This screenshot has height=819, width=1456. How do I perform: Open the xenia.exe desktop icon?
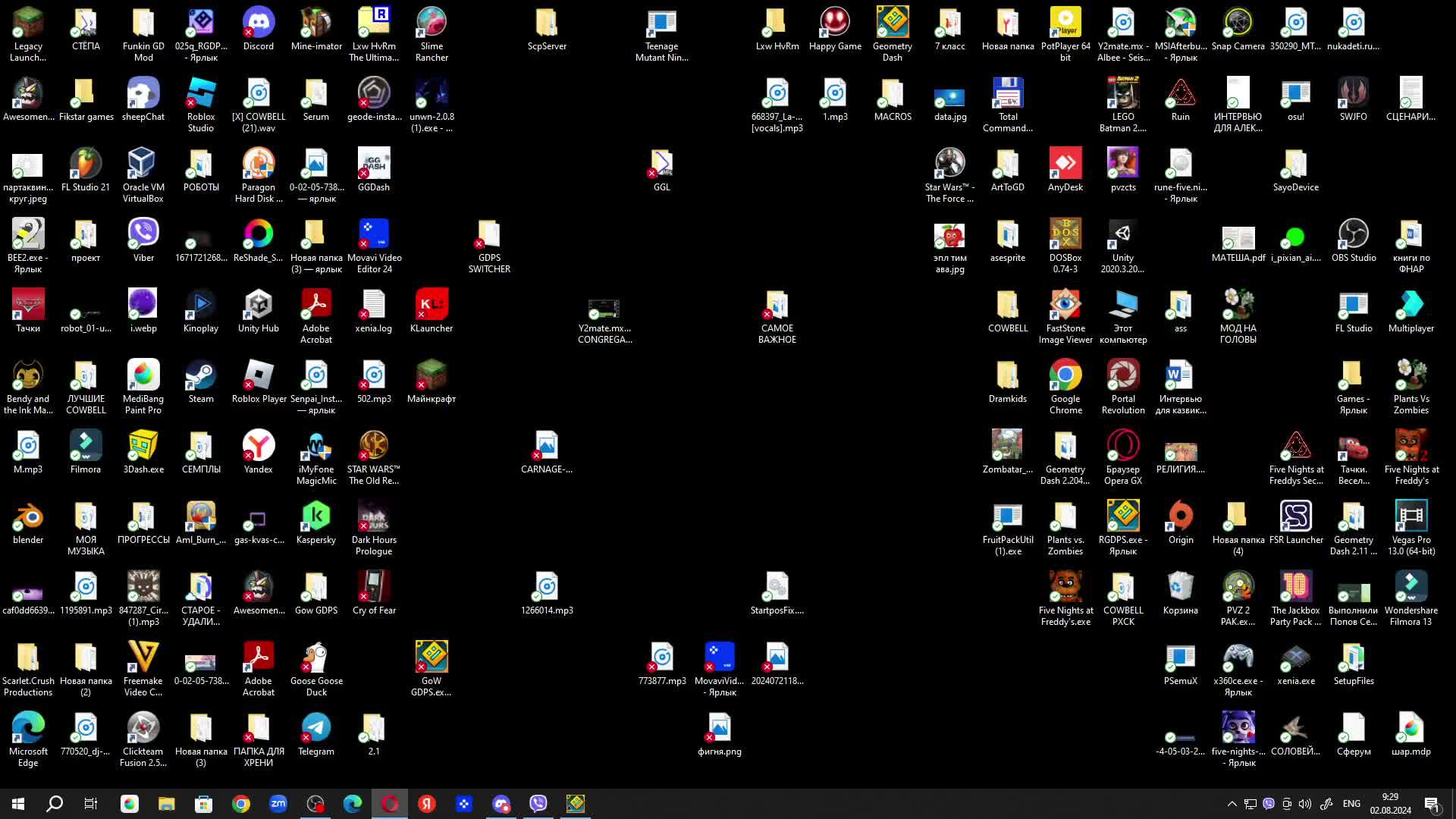[1296, 664]
